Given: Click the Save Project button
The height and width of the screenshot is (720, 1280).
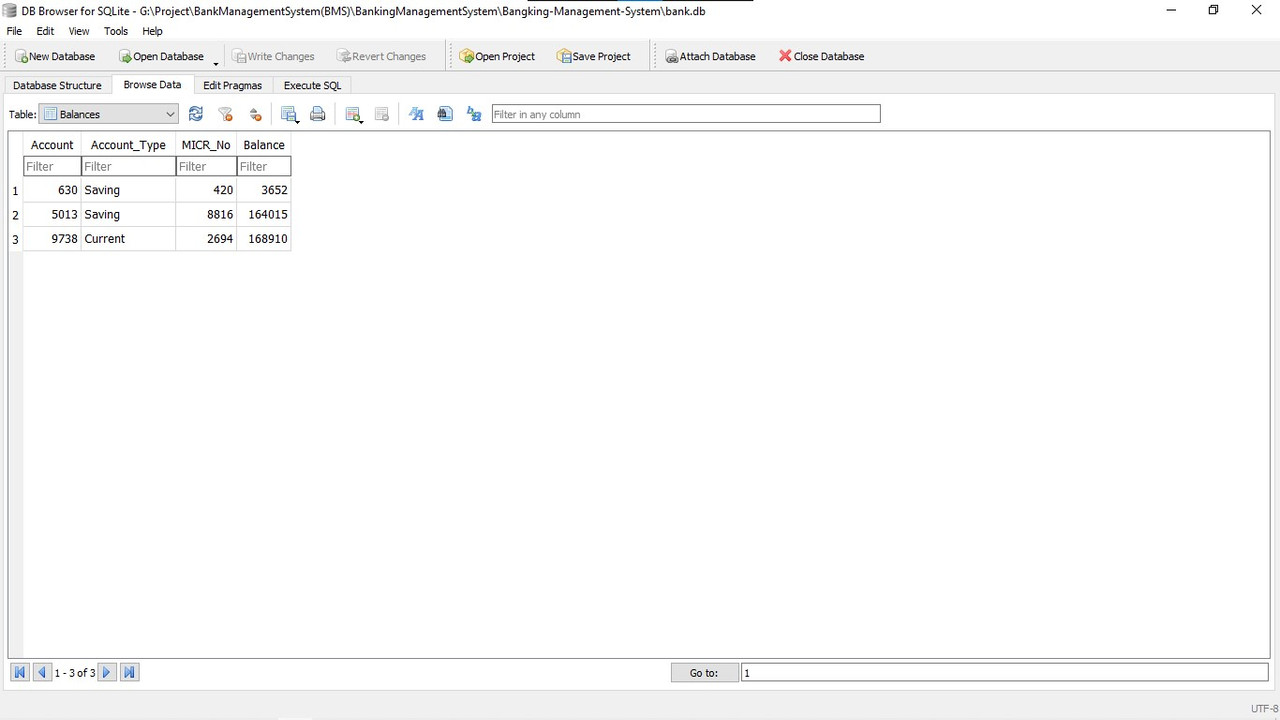Looking at the screenshot, I should point(594,56).
